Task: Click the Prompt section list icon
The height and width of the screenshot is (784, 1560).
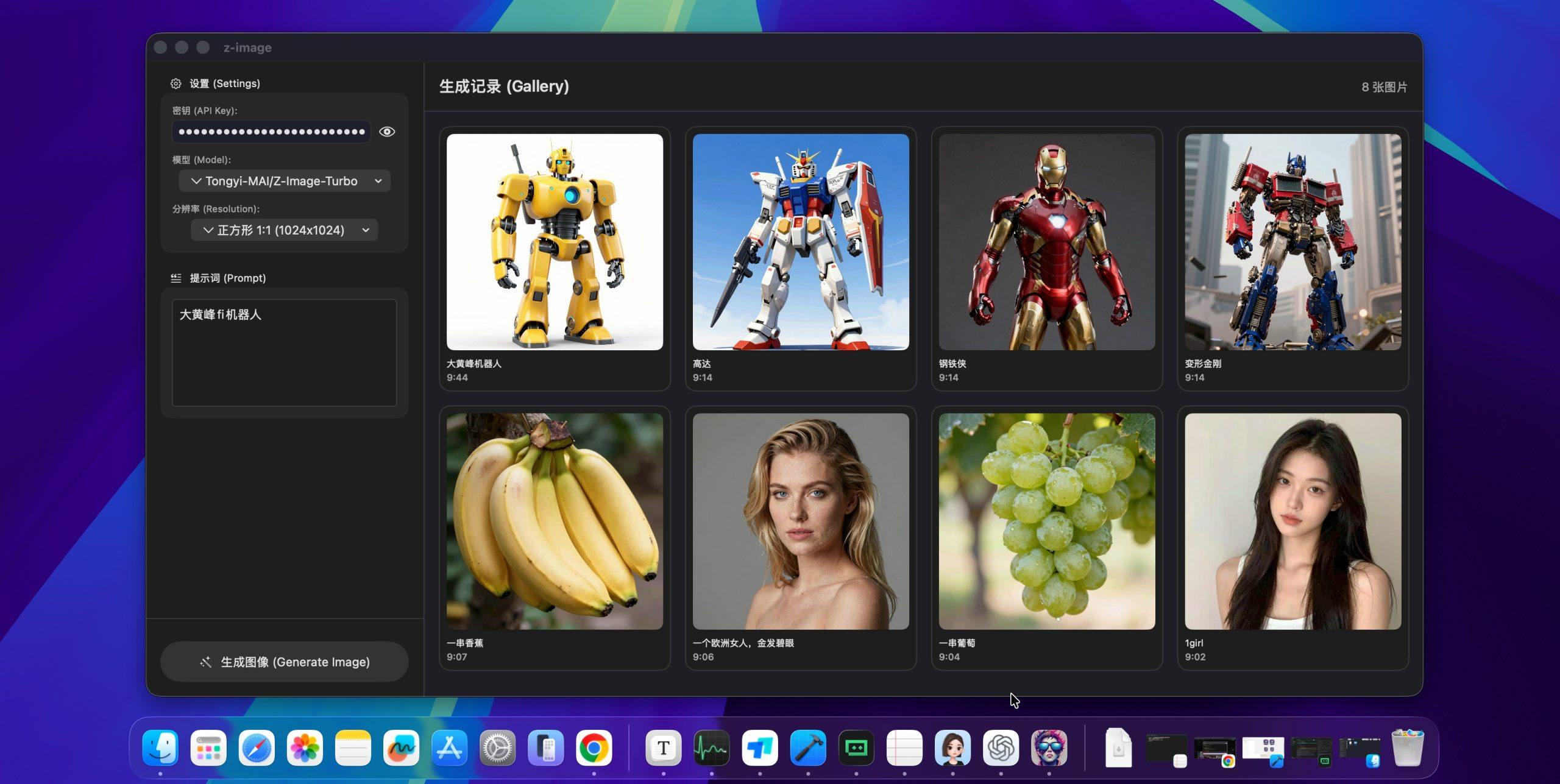Action: (176, 278)
